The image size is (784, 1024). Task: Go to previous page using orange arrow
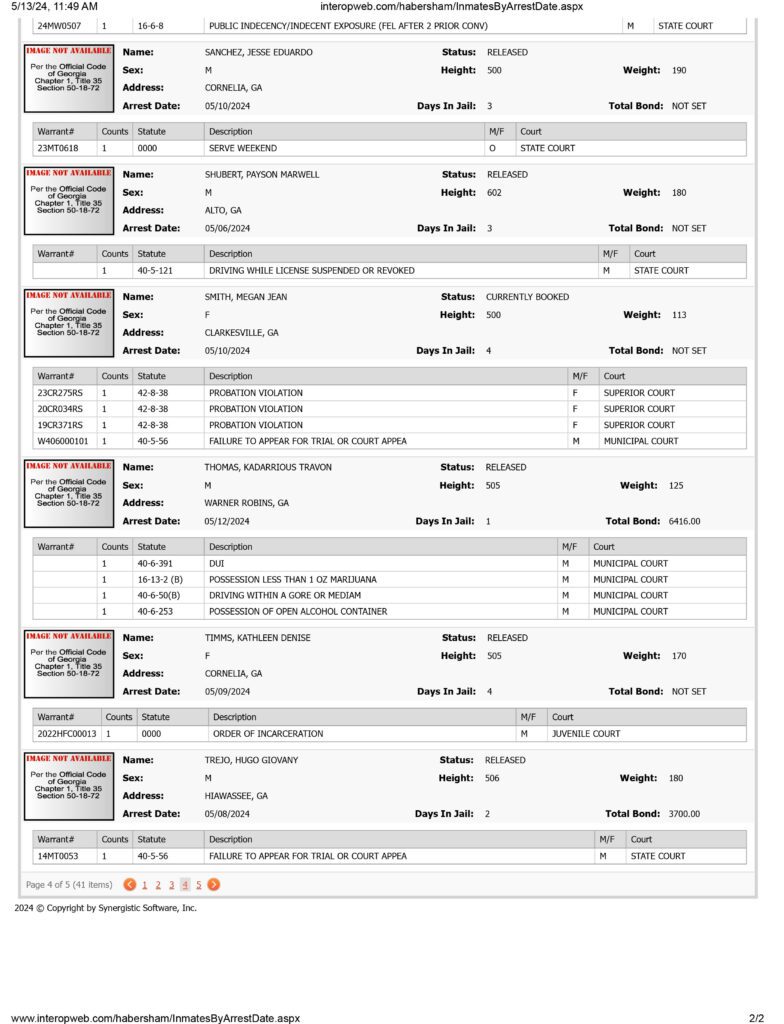129,884
